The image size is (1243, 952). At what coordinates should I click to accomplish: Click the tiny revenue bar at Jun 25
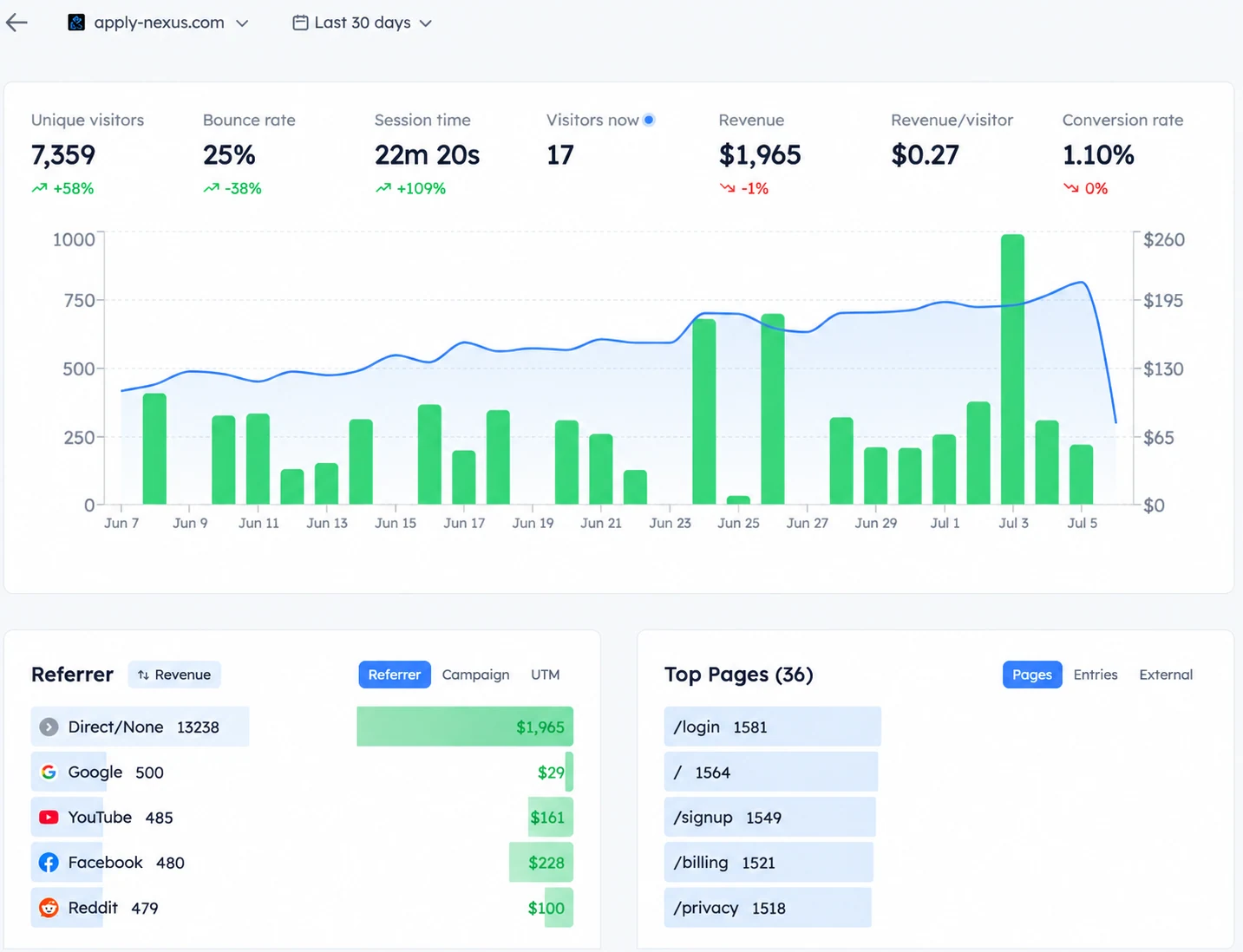738,500
